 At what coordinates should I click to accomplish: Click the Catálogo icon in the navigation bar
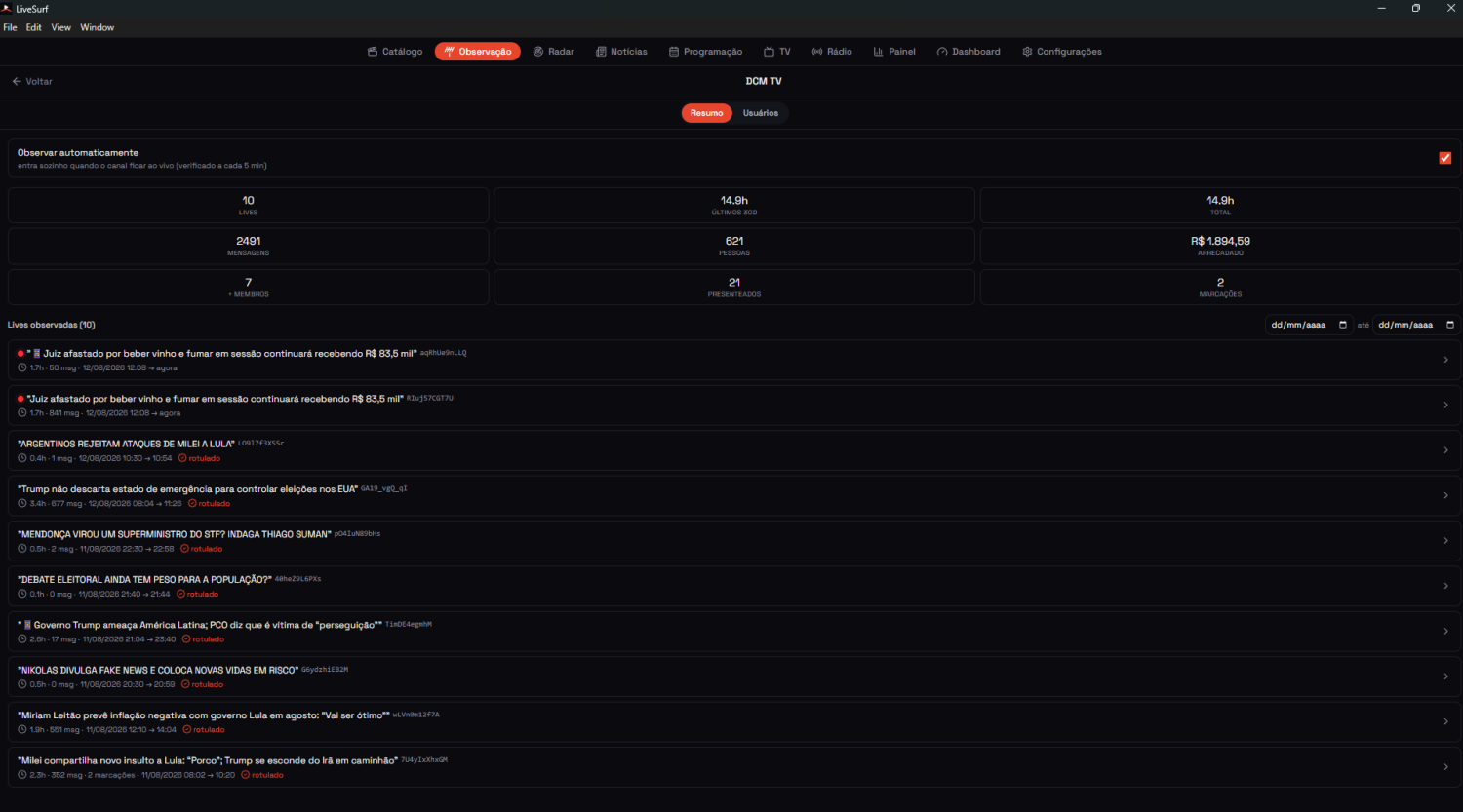pyautogui.click(x=372, y=52)
